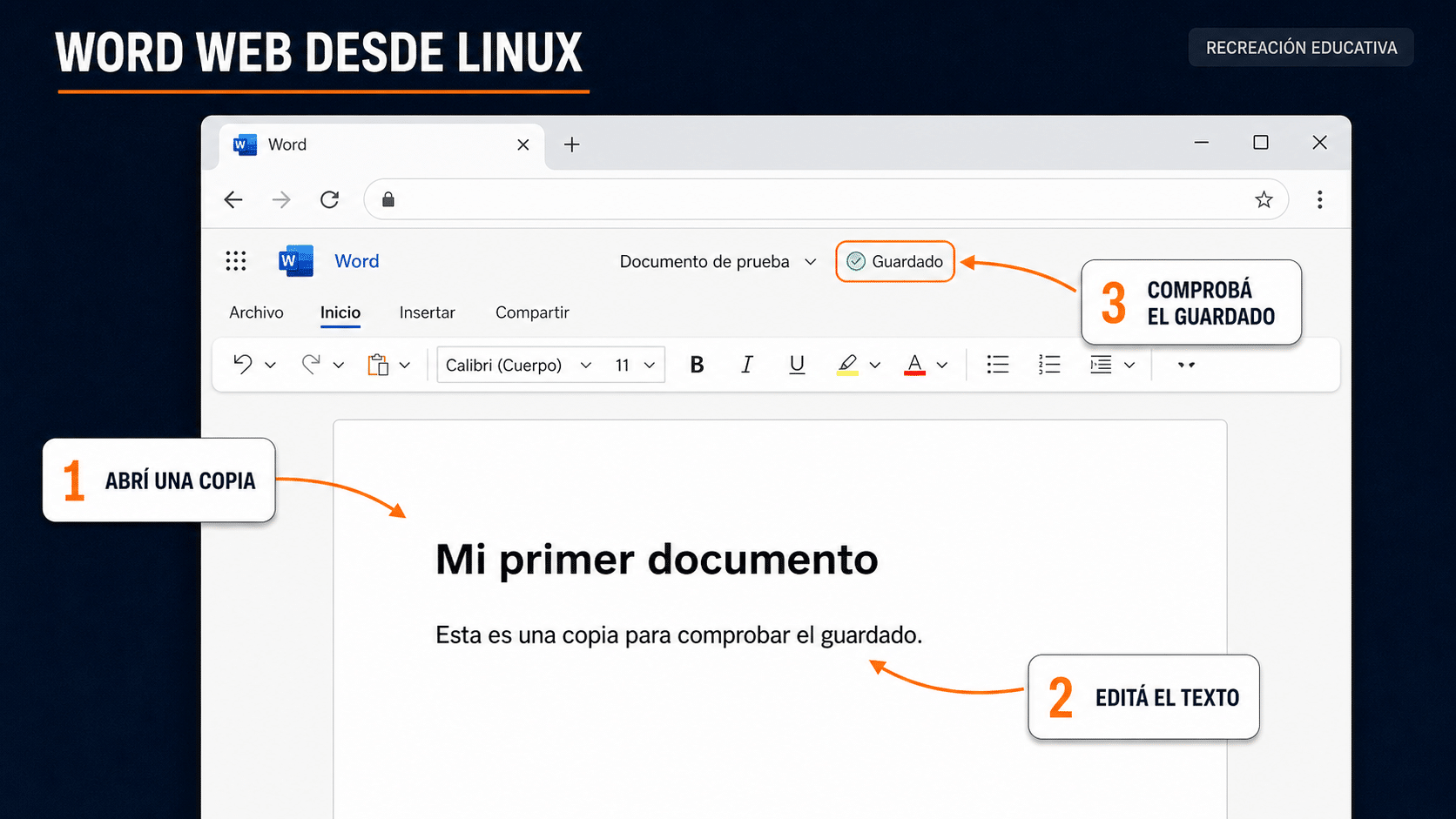
Task: Open the browser three-dot menu
Action: pos(1320,200)
